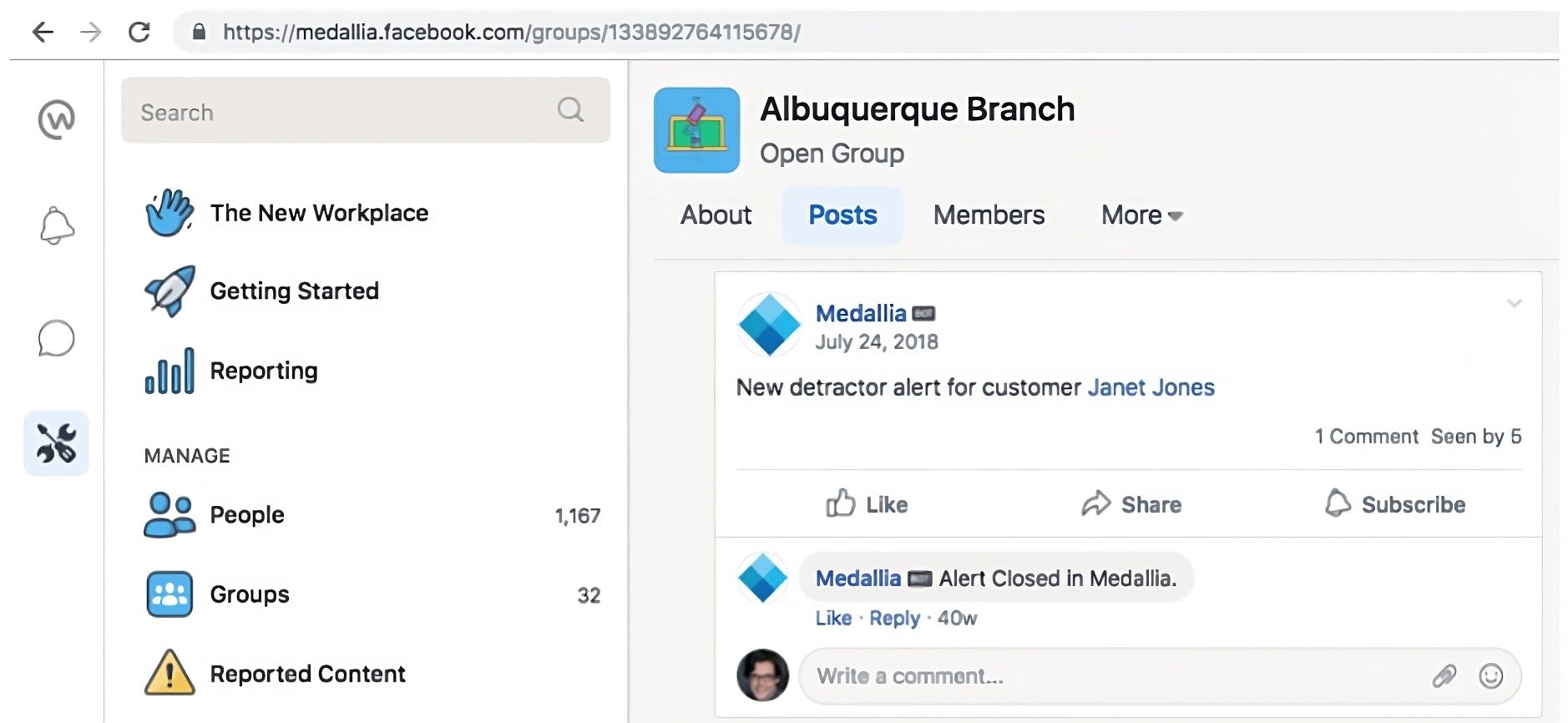Switch to the About tab
1568x723 pixels.
coord(716,215)
